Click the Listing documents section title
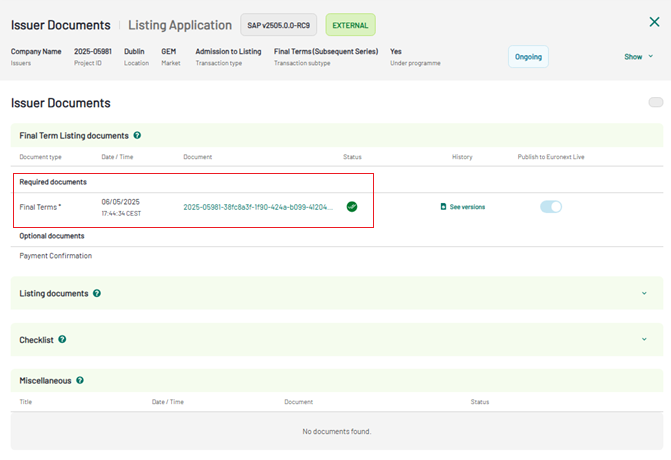 (x=53, y=294)
